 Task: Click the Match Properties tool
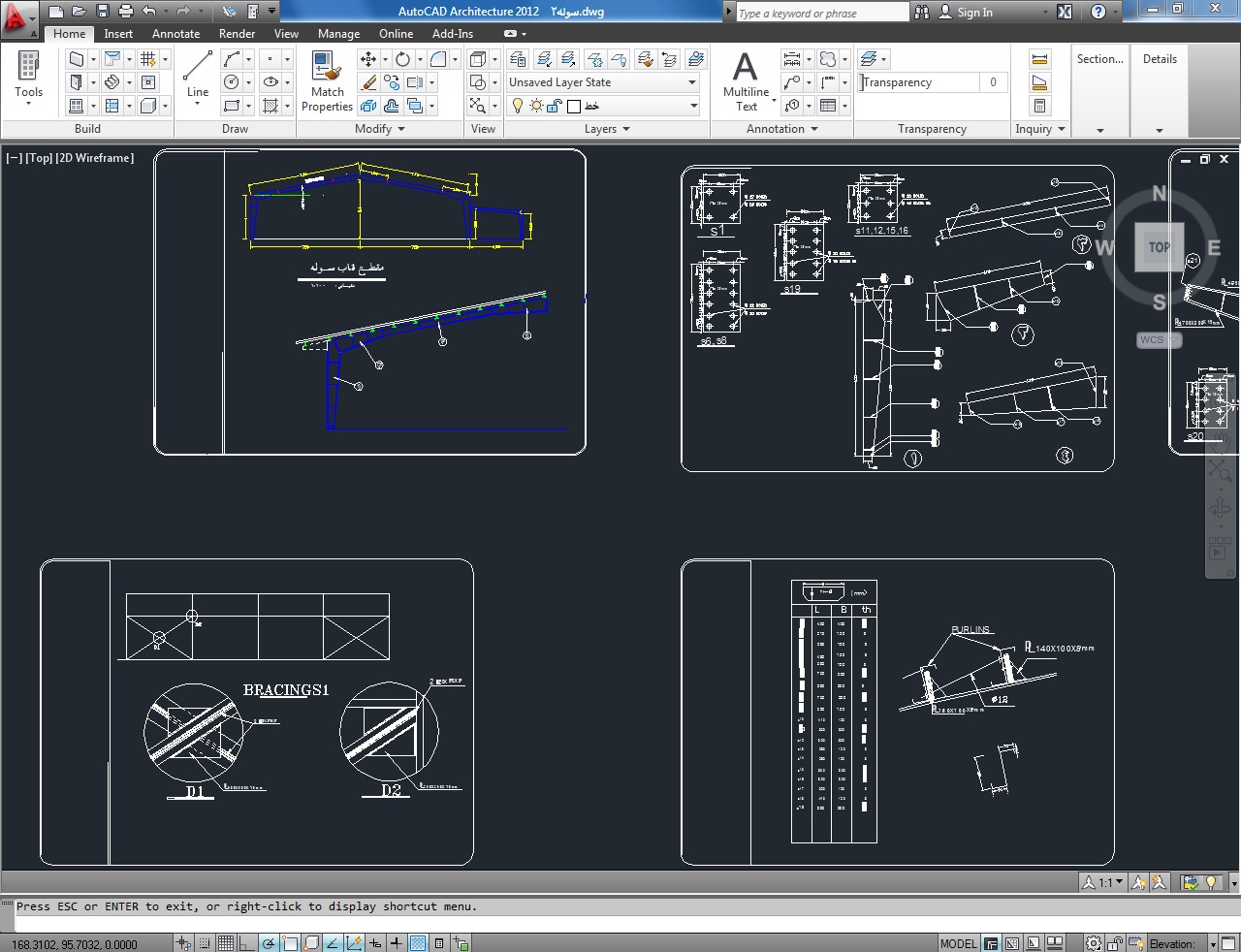(327, 81)
